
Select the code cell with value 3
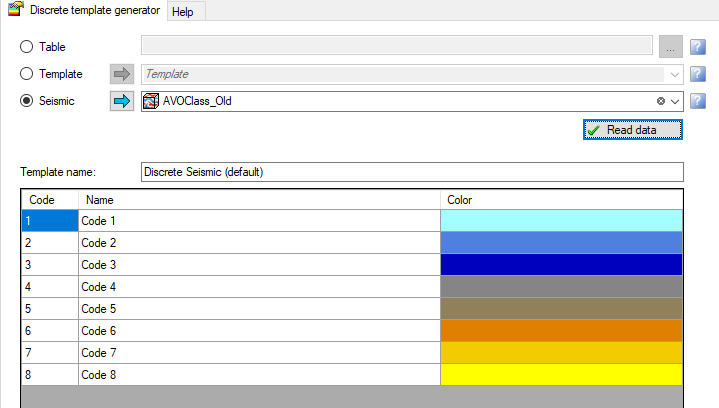50,265
